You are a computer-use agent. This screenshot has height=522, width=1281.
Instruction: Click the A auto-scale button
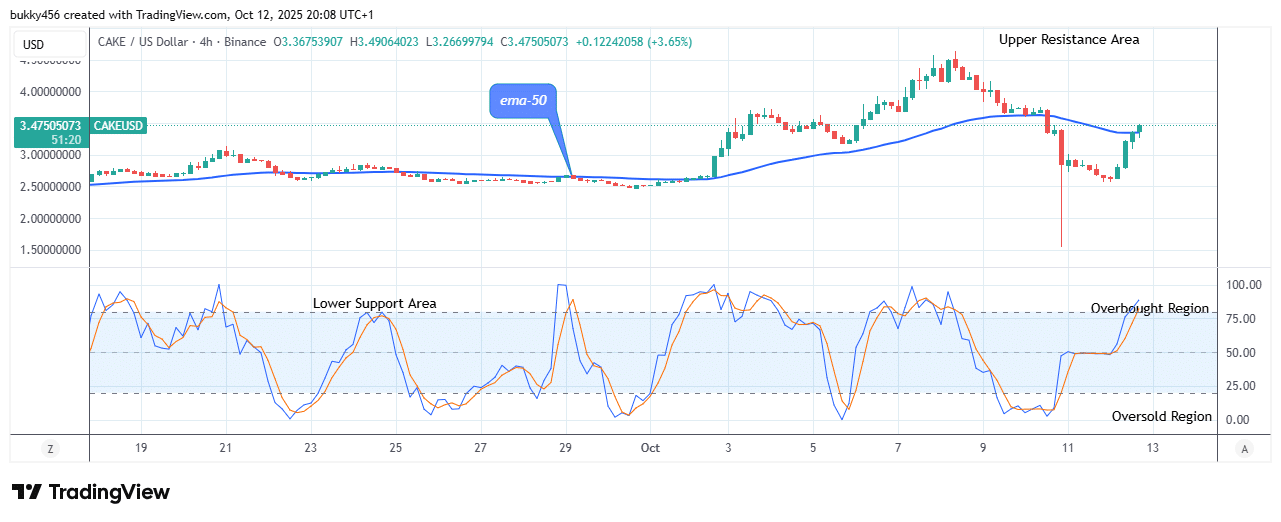pyautogui.click(x=1242, y=449)
